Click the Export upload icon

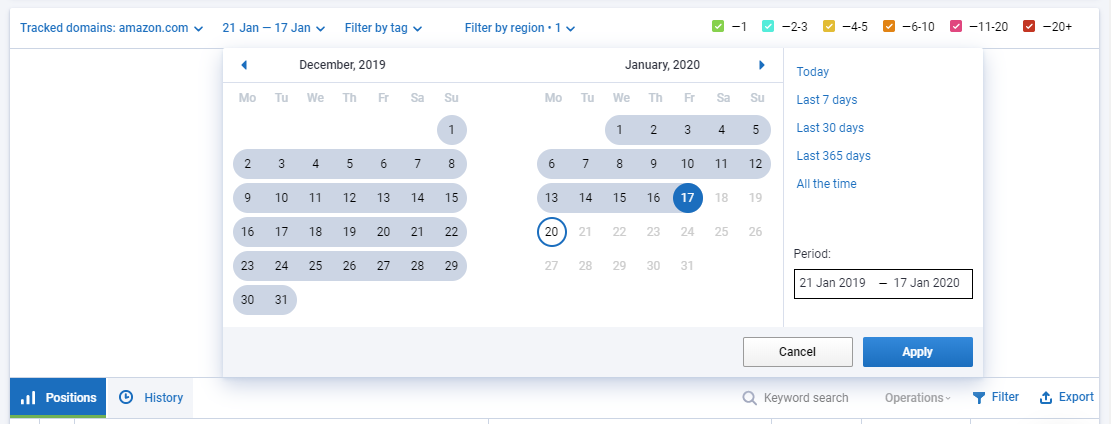(1045, 398)
